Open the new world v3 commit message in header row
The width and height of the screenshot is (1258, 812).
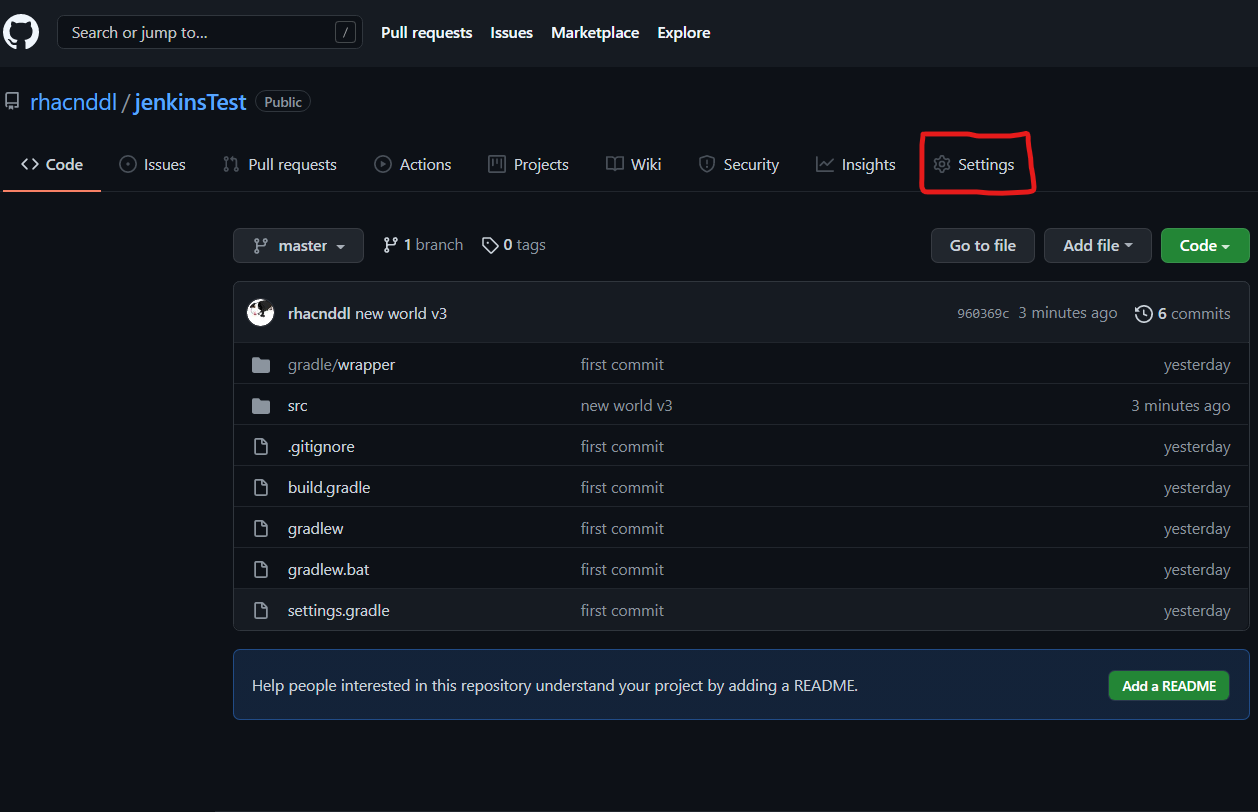401,314
